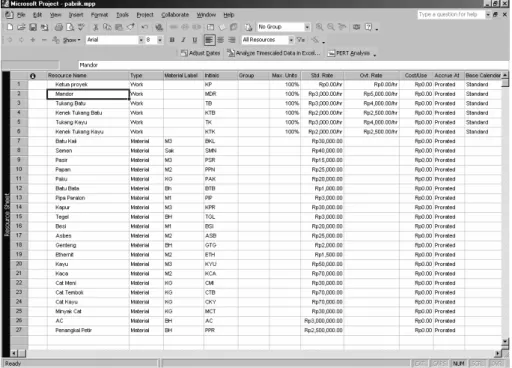Click the Go To Selected Task icon
This screenshot has width=512, height=368.
[x=342, y=27]
